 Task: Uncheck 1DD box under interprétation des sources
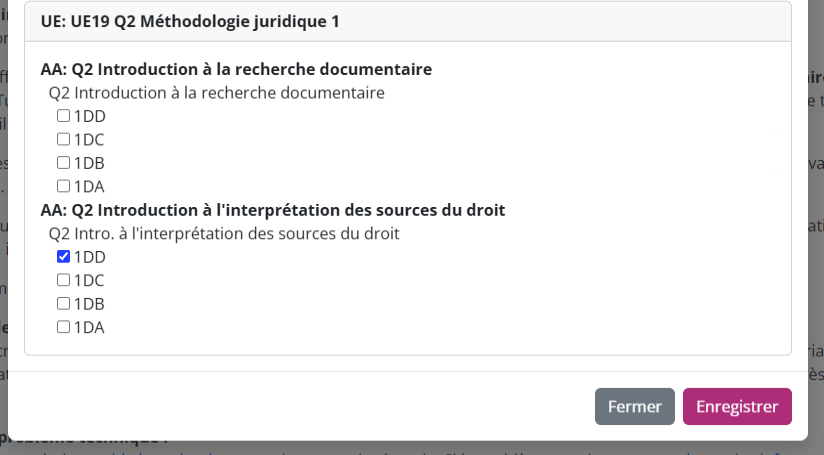point(63,257)
